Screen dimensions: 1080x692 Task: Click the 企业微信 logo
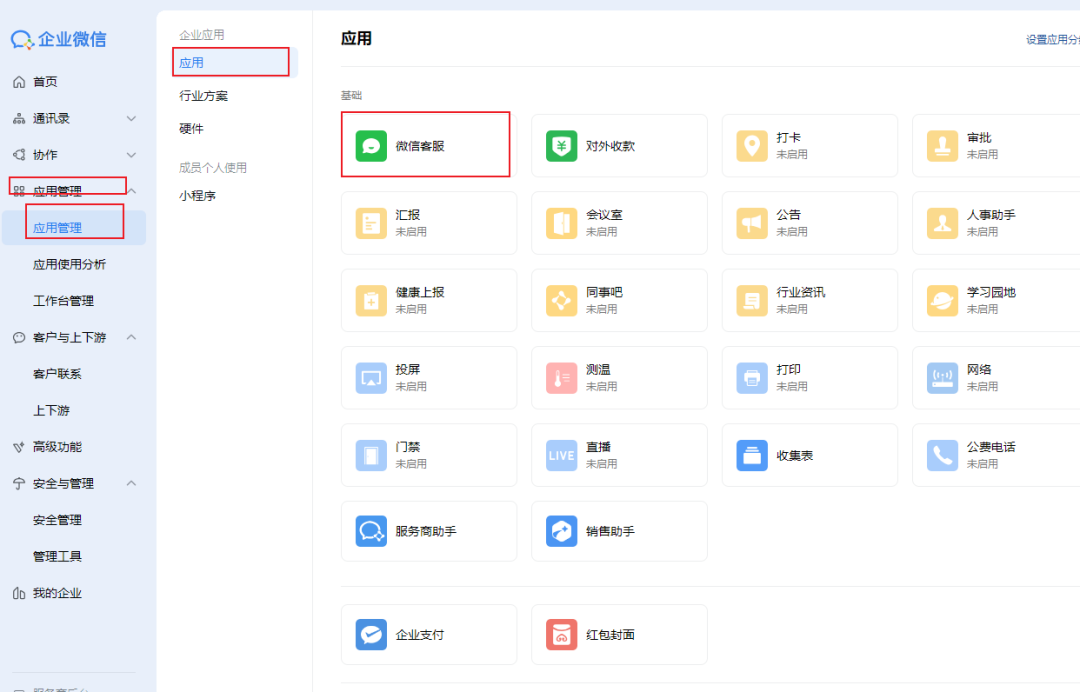click(58, 40)
